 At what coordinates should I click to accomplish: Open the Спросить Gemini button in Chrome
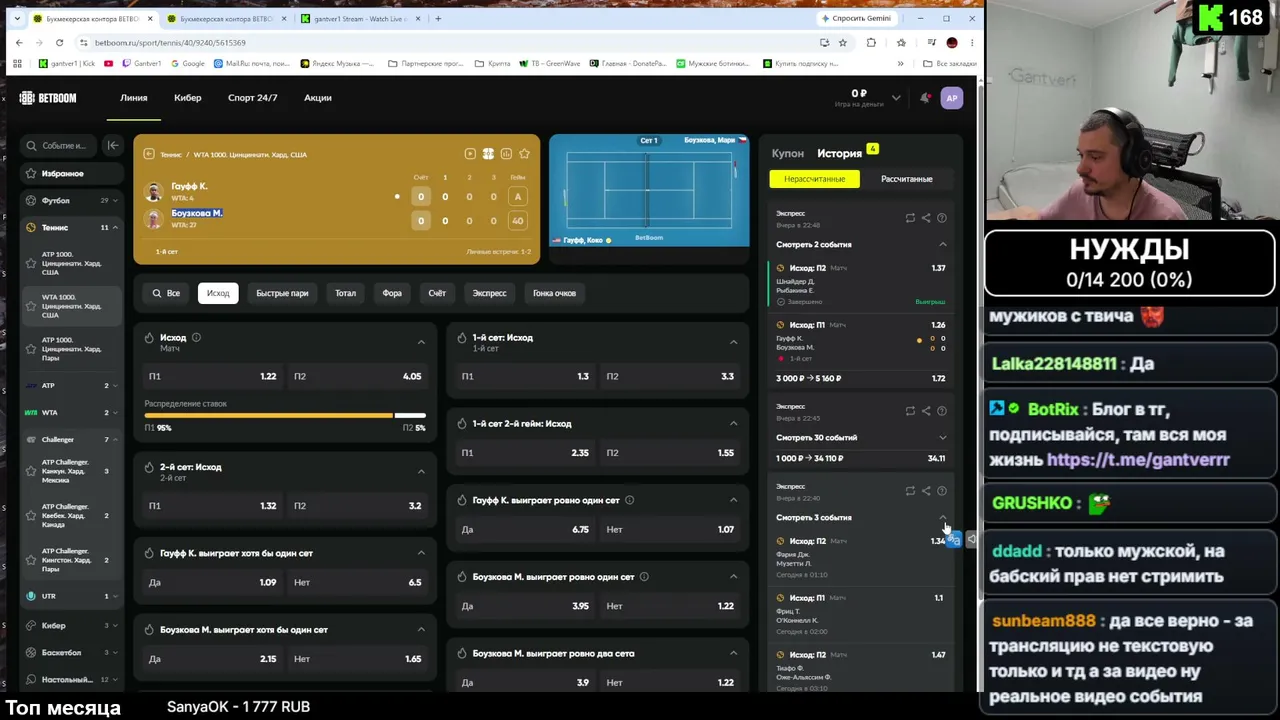(856, 18)
